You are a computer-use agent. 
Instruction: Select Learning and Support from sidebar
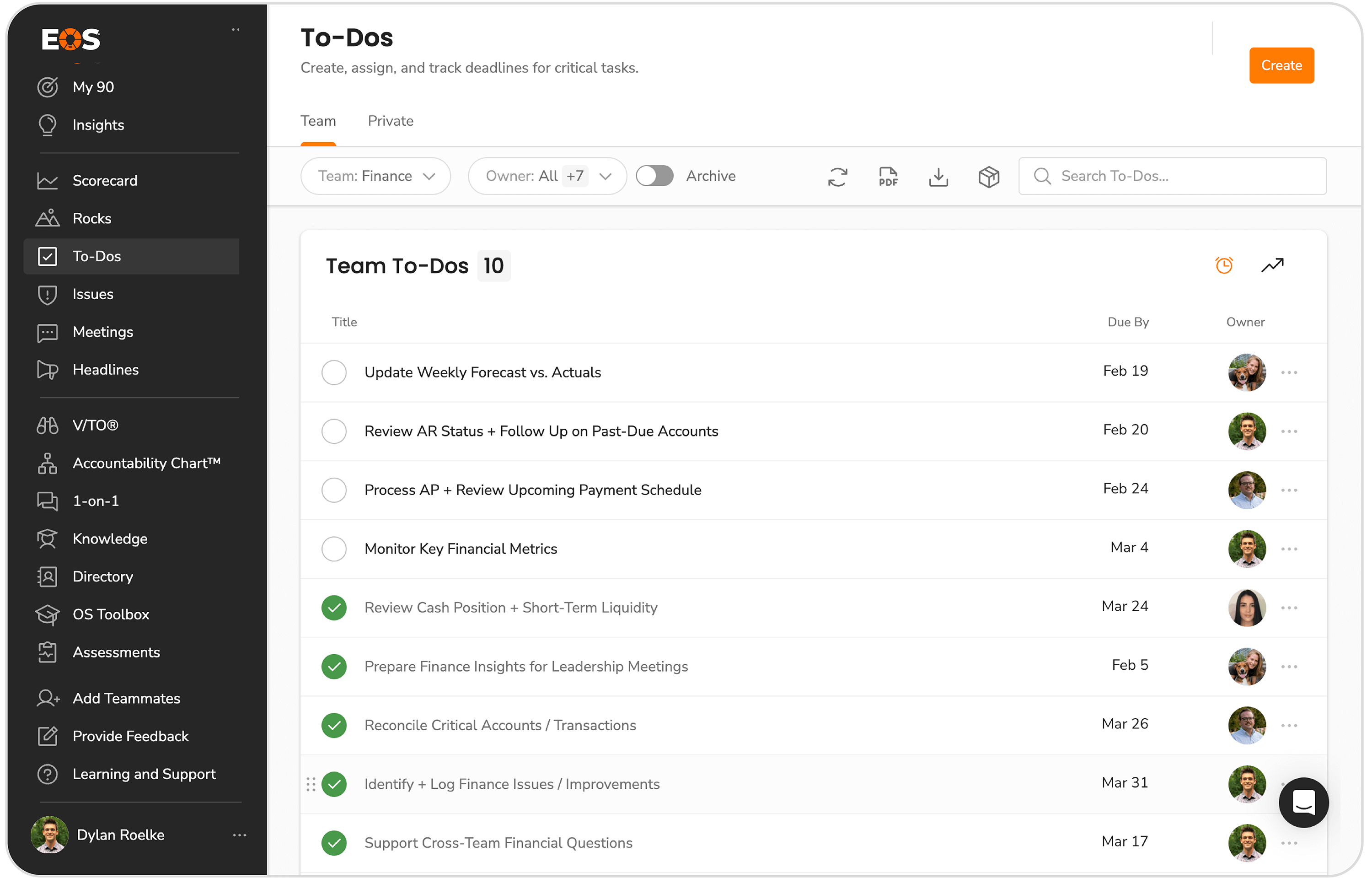point(144,774)
